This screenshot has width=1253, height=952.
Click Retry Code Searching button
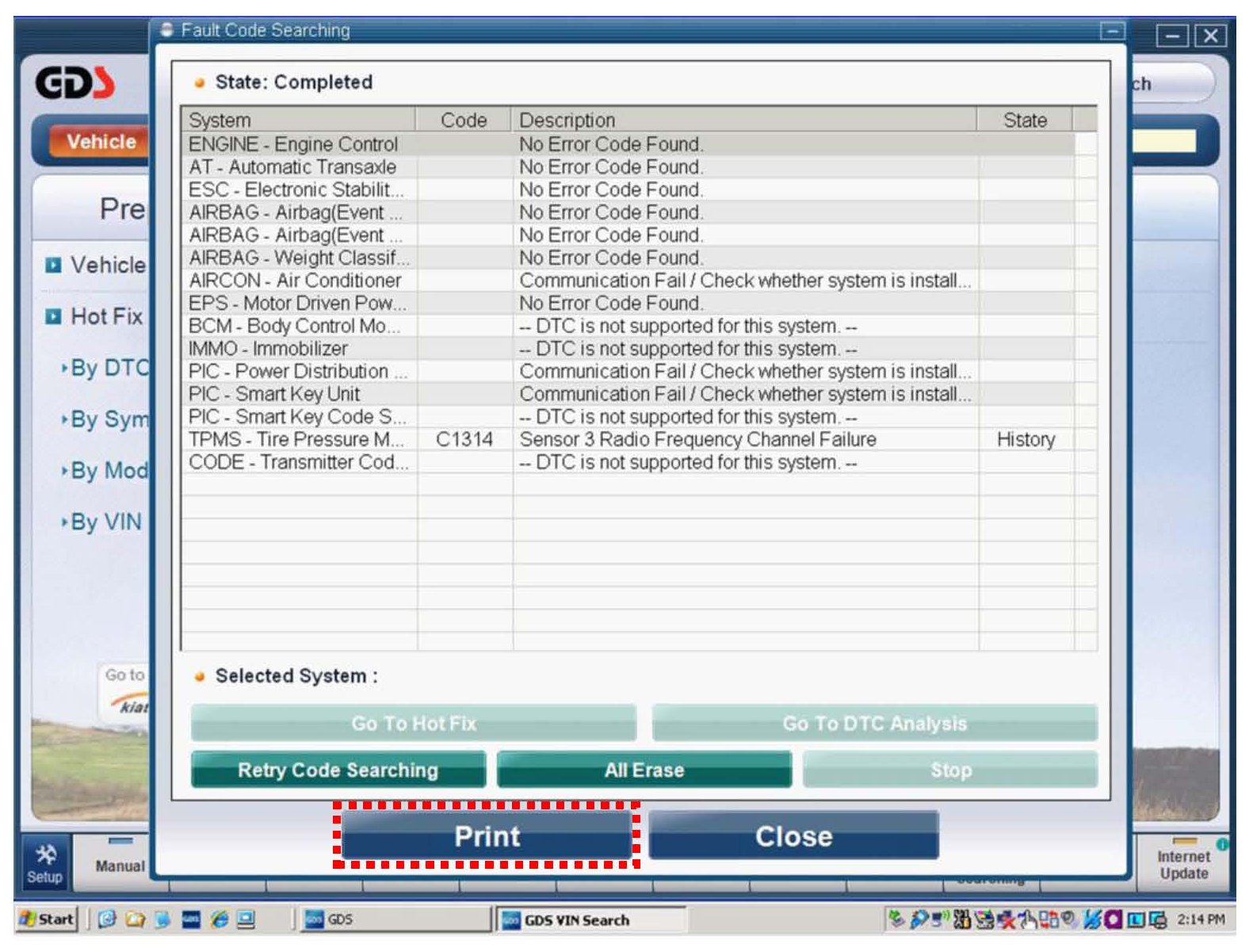(338, 770)
